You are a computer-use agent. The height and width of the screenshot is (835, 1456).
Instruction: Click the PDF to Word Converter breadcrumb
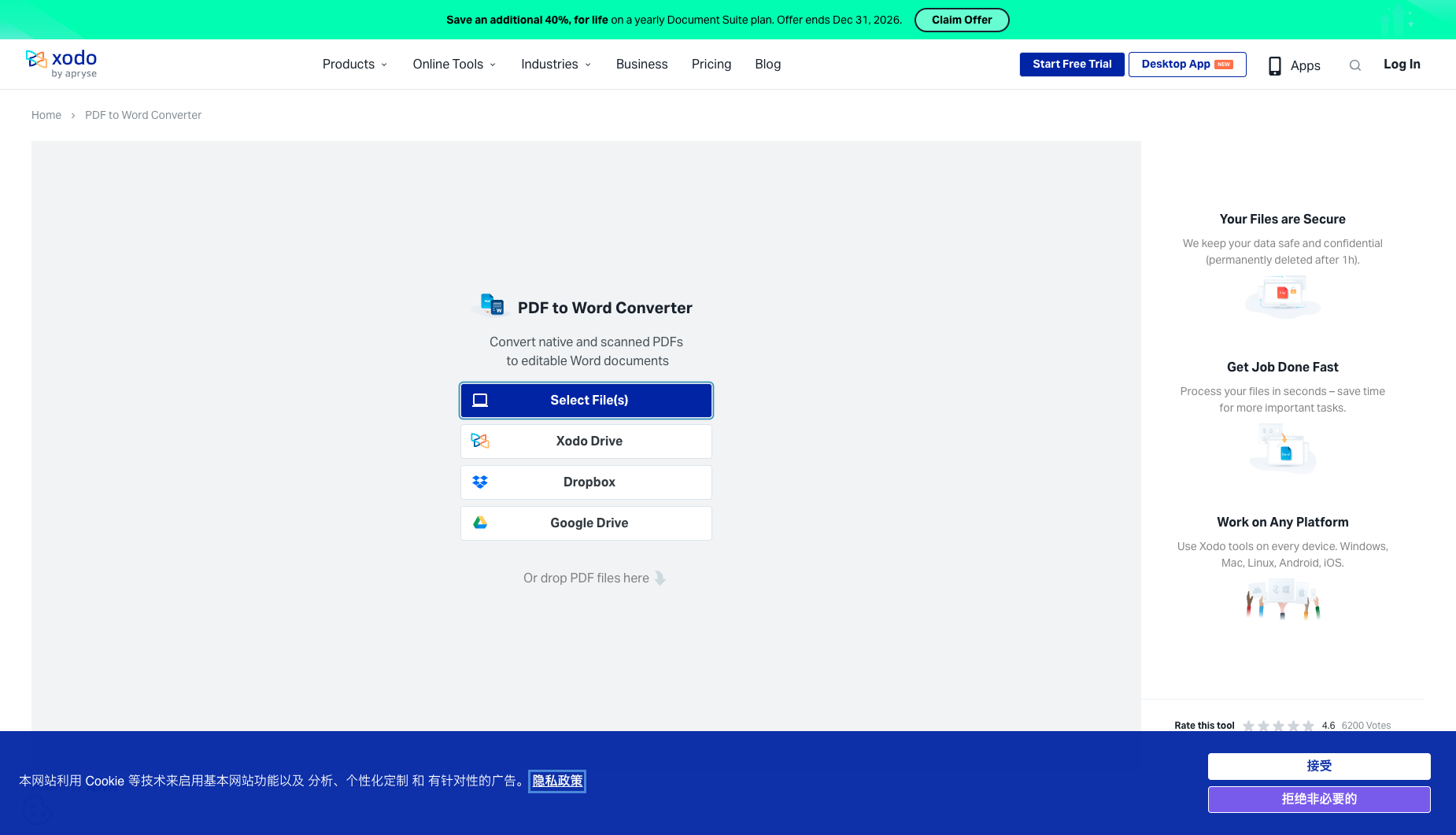click(x=143, y=115)
